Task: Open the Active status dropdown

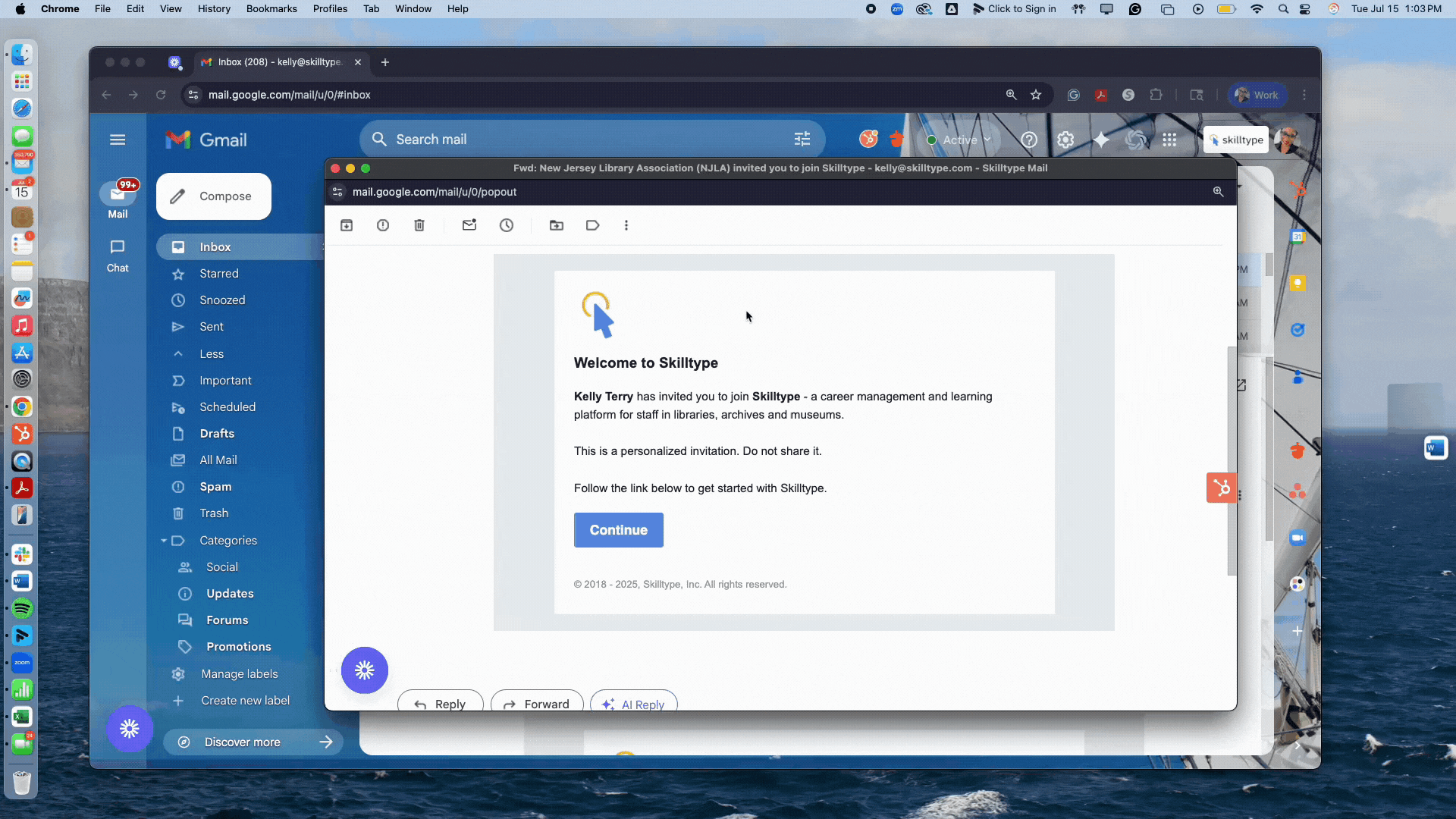Action: pyautogui.click(x=959, y=140)
